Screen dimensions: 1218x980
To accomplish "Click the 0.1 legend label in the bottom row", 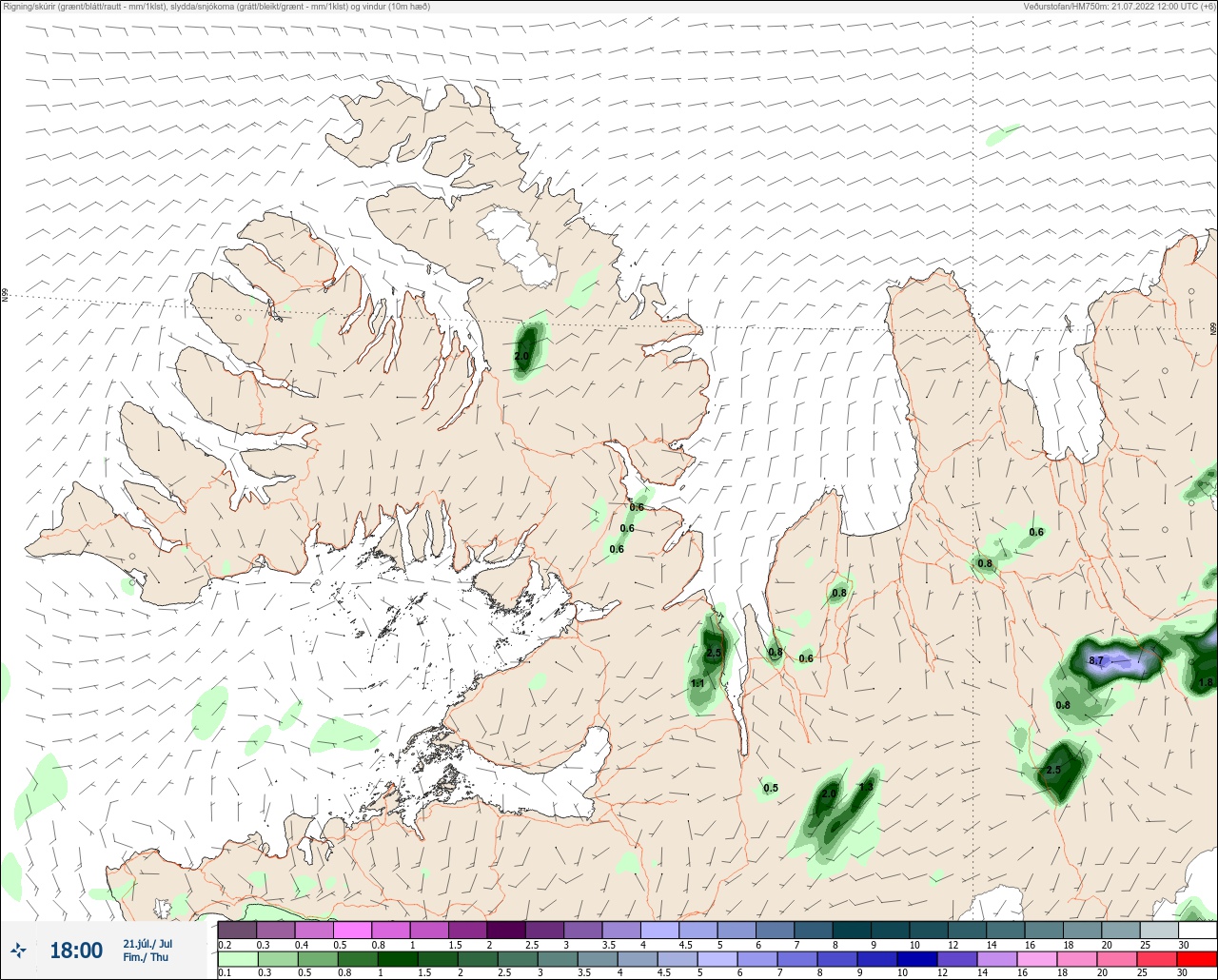I will point(225,973).
